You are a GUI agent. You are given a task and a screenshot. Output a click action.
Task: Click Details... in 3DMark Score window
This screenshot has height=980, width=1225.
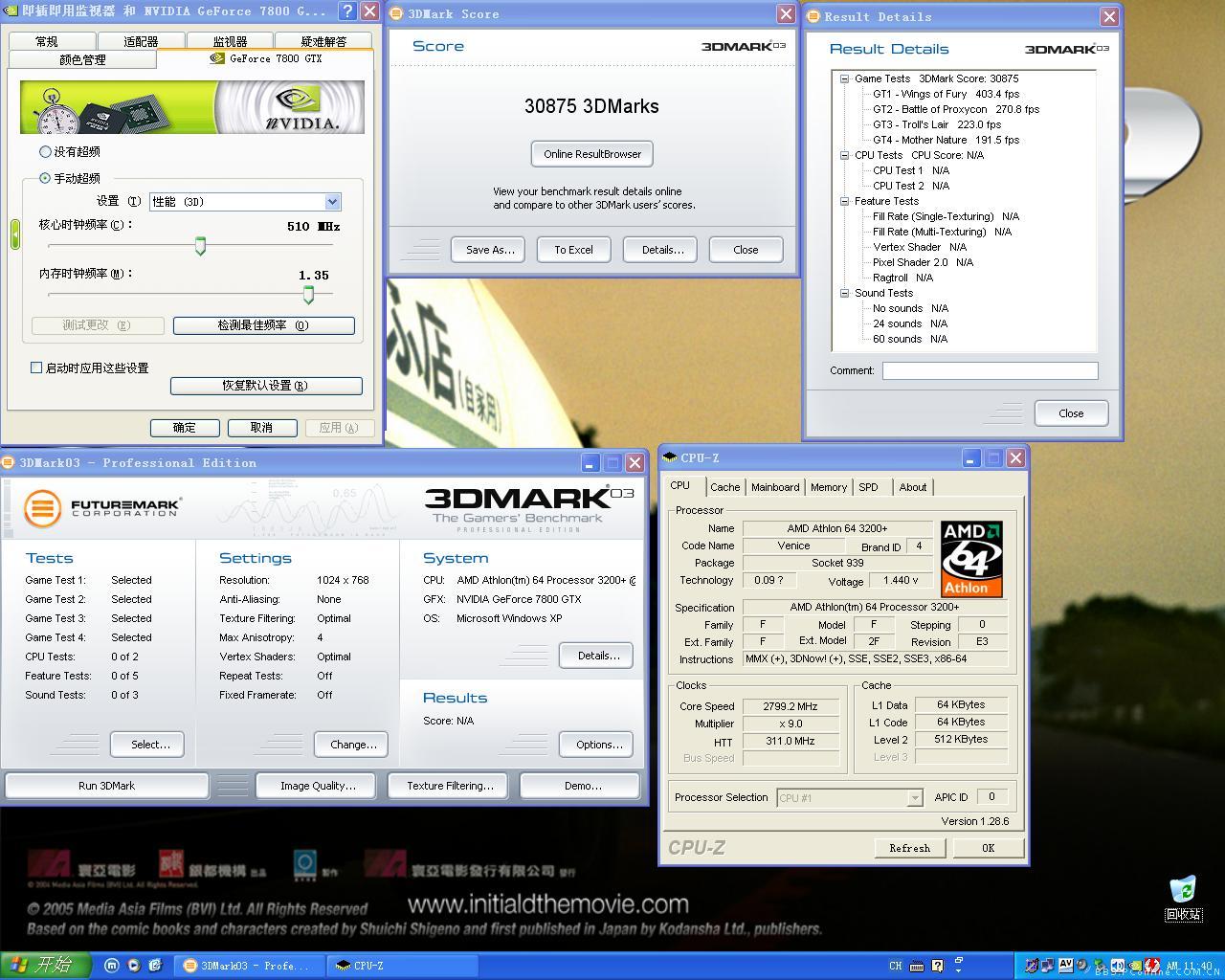pos(662,250)
